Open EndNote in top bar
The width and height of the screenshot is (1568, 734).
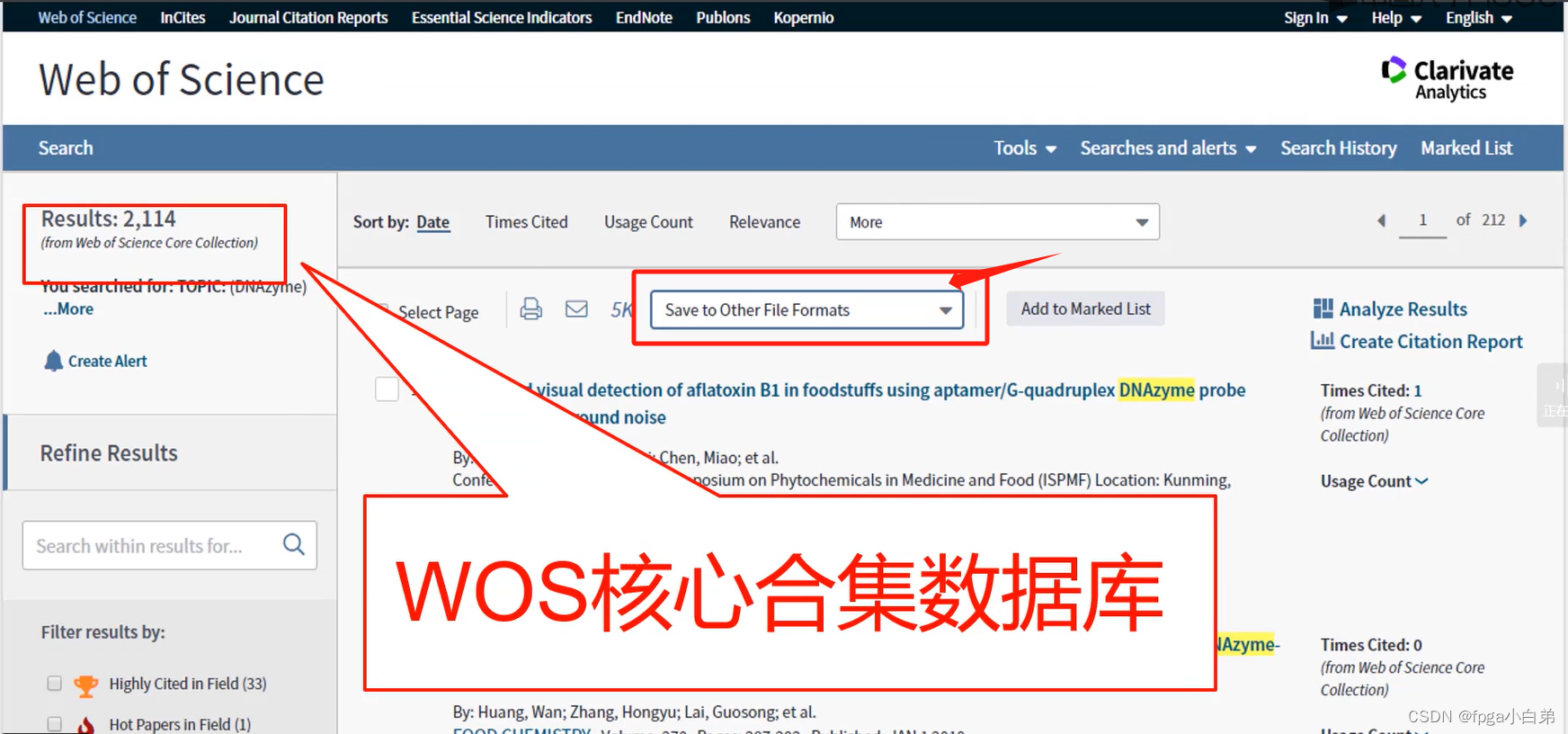tap(644, 18)
